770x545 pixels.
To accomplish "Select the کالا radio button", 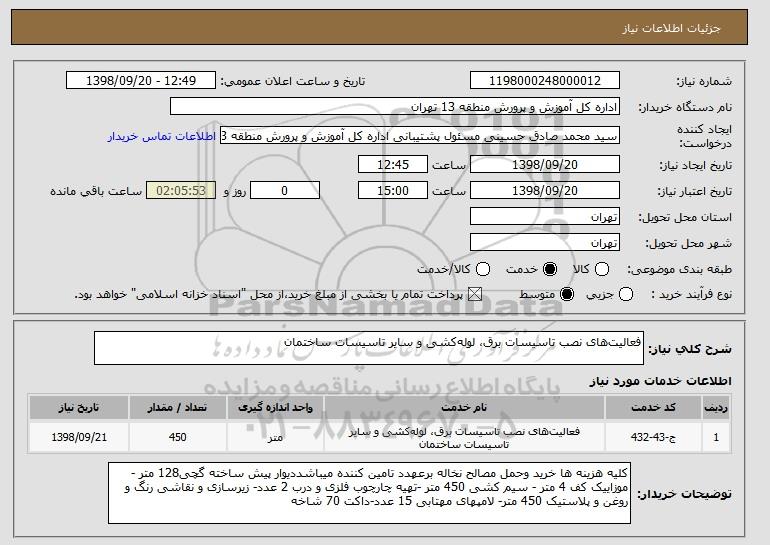I will pos(602,269).
